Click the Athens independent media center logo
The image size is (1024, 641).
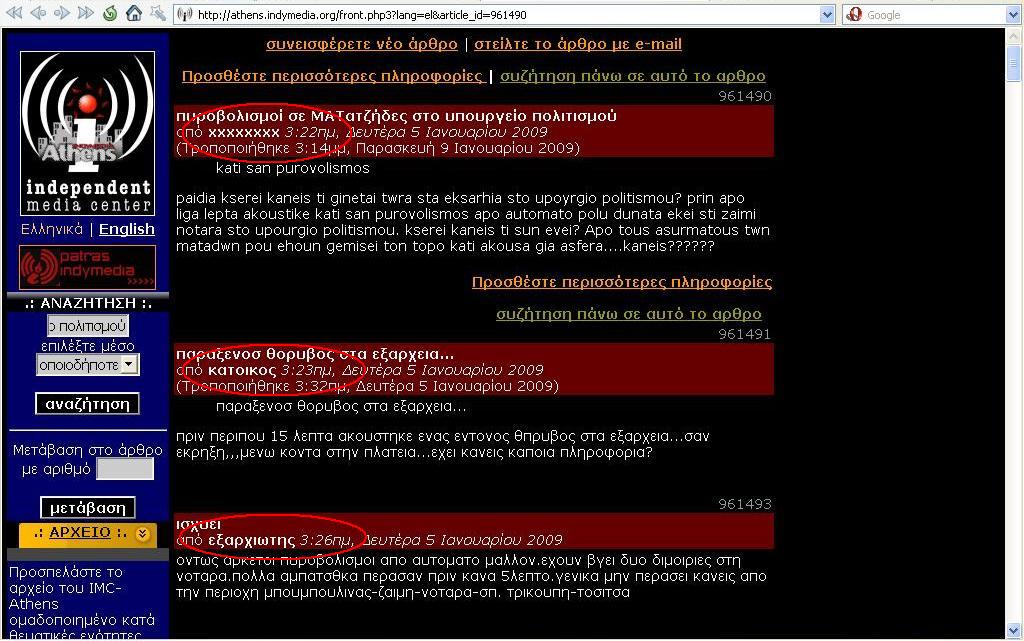87,132
